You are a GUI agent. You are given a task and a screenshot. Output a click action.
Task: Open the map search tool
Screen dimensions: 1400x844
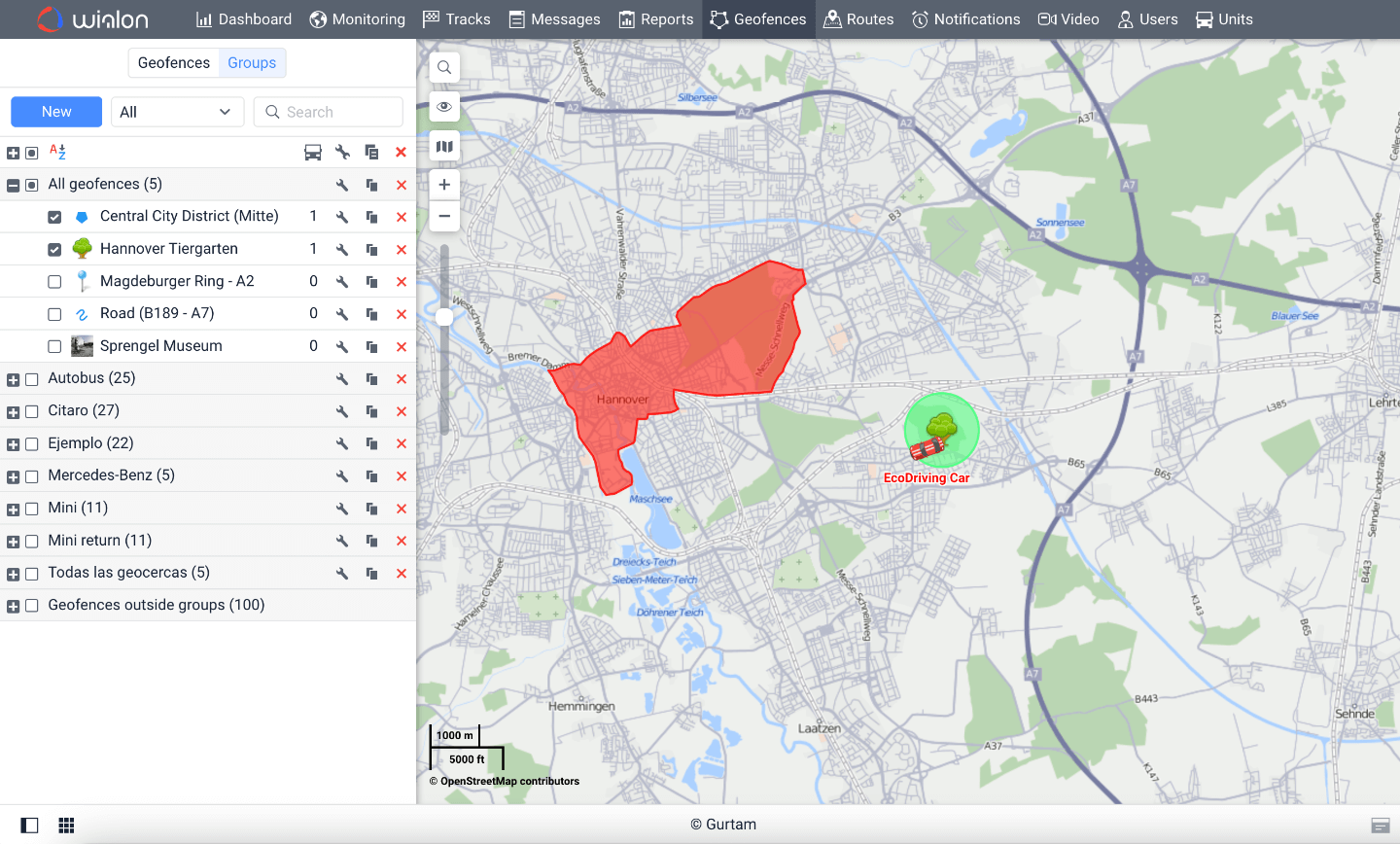coord(443,67)
